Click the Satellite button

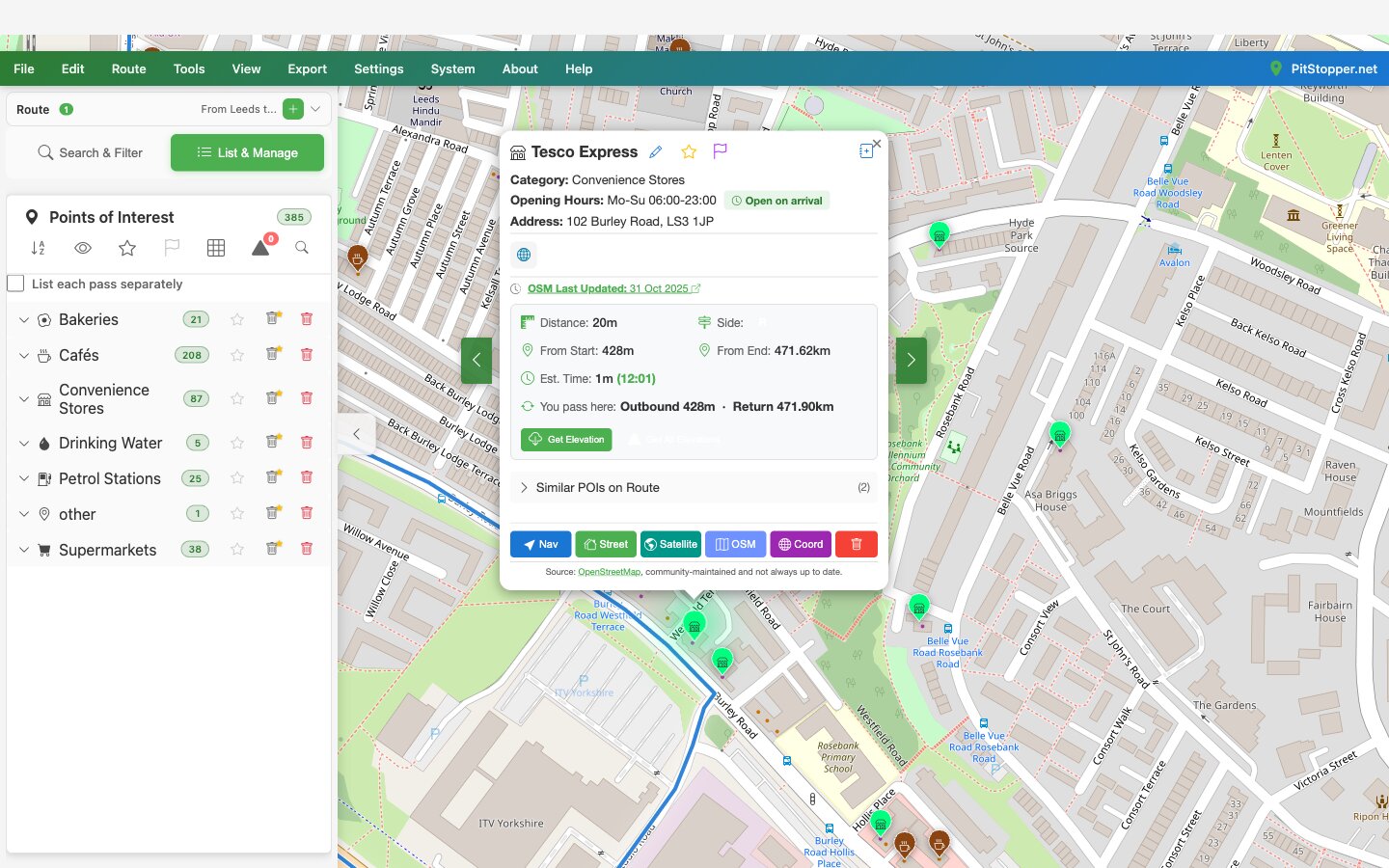tap(670, 544)
